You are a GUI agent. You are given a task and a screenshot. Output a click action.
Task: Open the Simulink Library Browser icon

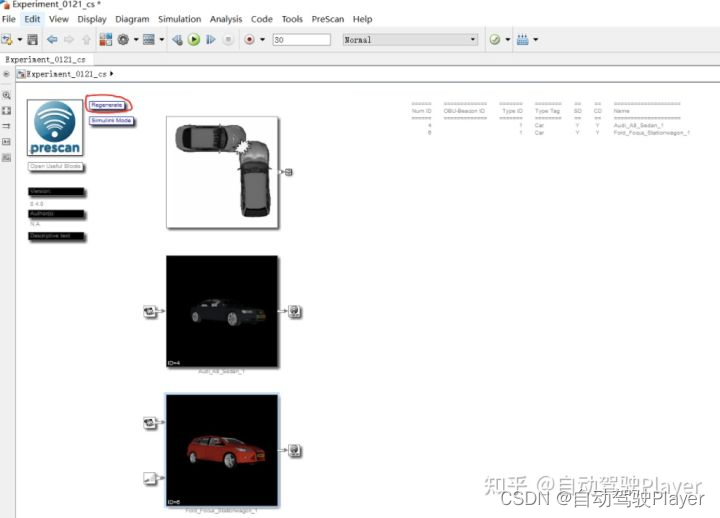[106, 39]
